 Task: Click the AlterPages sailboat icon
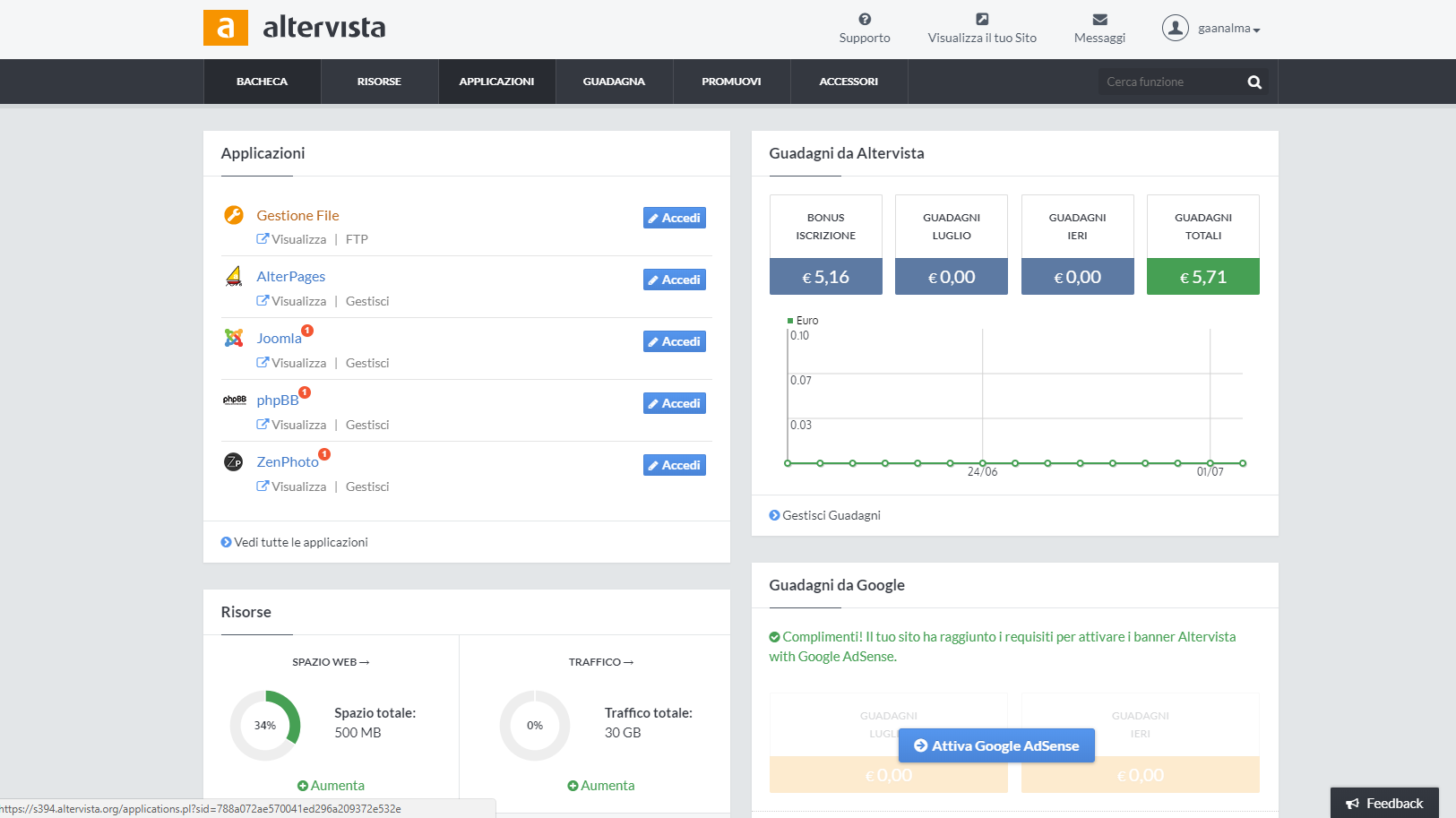click(x=234, y=276)
